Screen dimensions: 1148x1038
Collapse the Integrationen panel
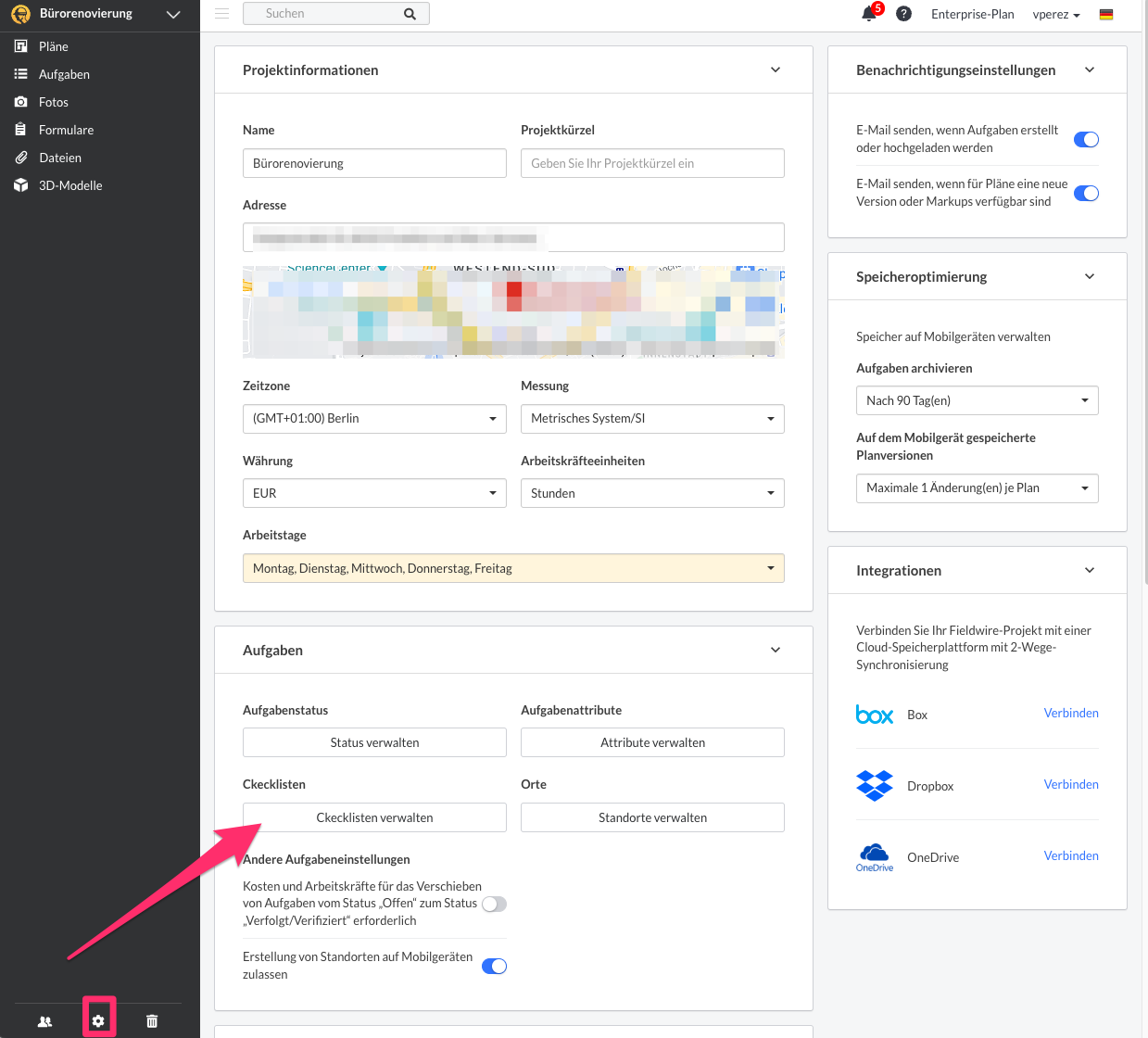[x=1090, y=571]
